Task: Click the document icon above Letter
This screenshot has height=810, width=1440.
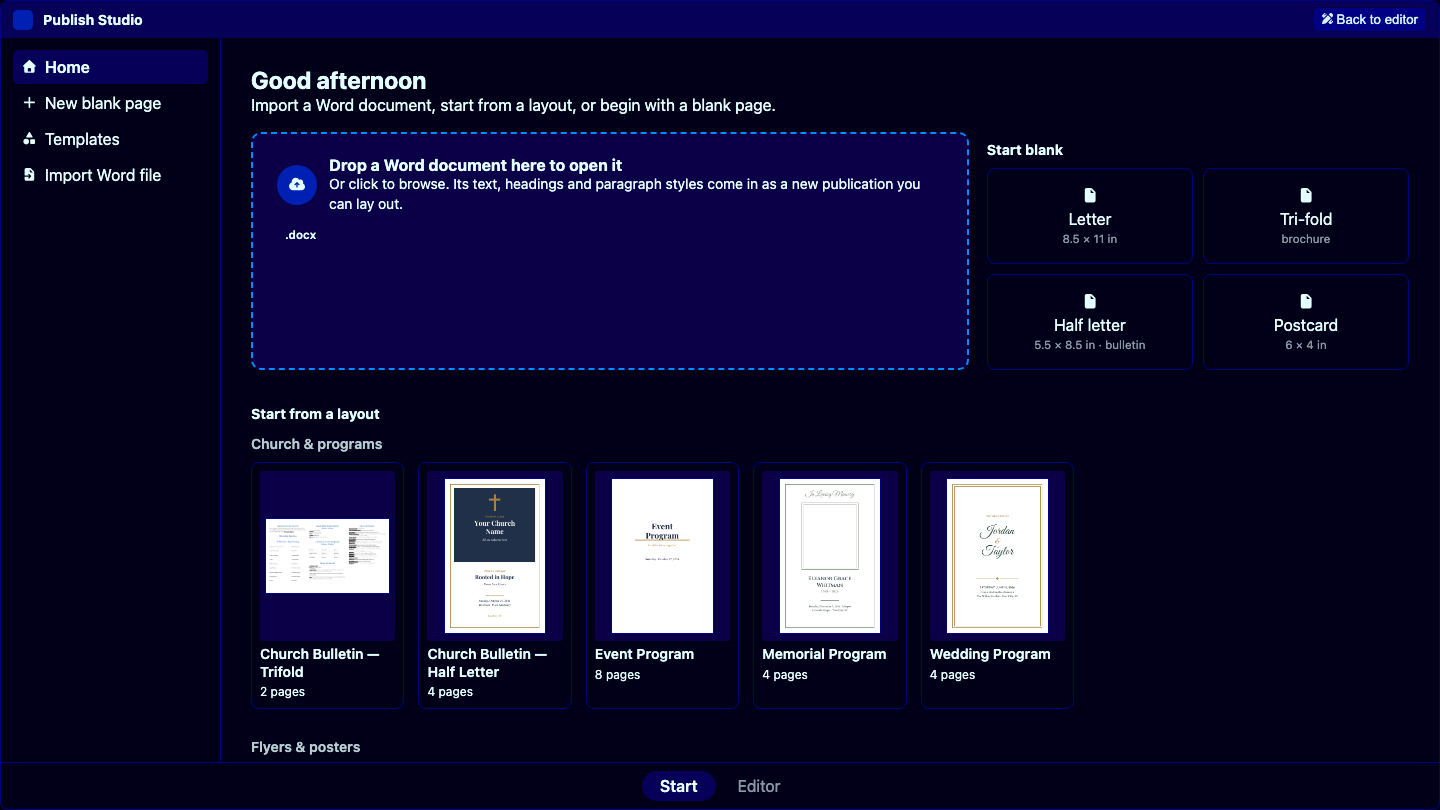Action: (1090, 195)
